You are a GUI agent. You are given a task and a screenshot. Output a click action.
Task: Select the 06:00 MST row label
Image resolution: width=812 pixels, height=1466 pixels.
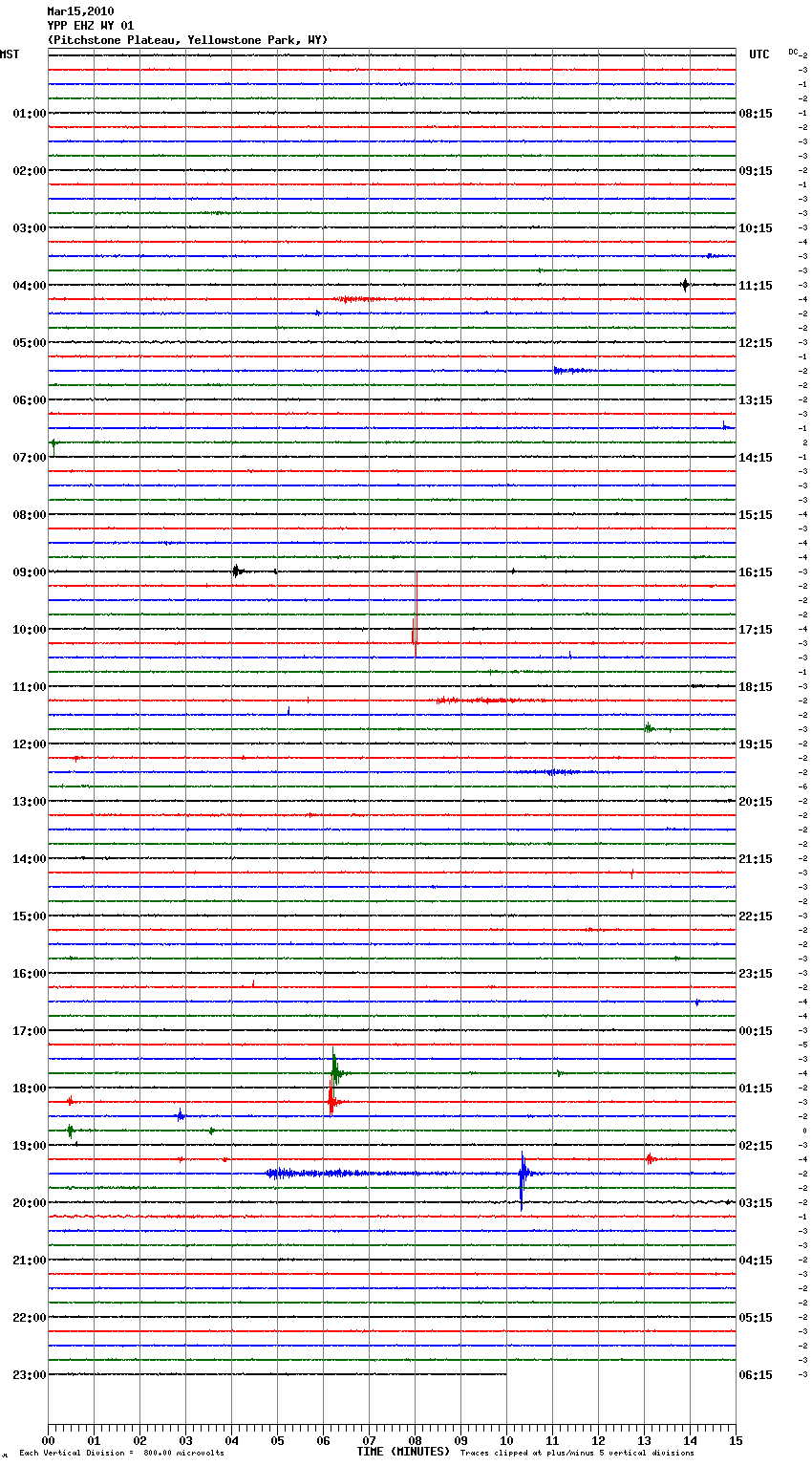(x=30, y=400)
